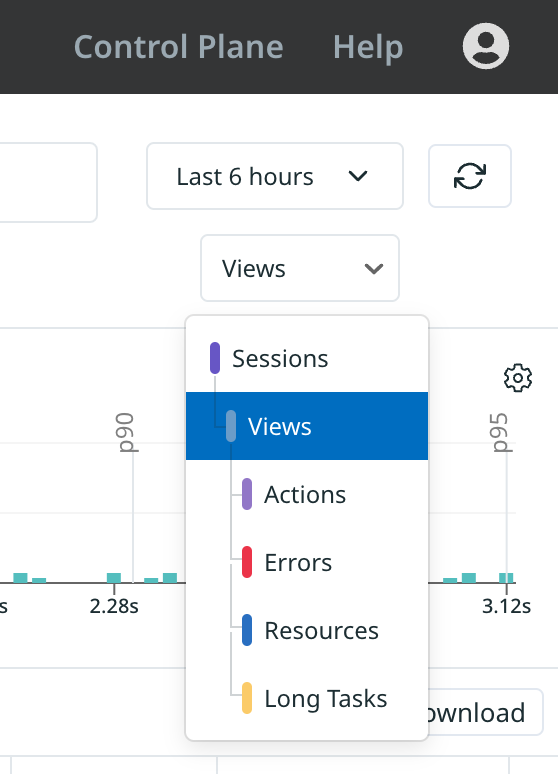The width and height of the screenshot is (558, 774).
Task: Click the lavender Actions color marker
Action: [x=247, y=494]
